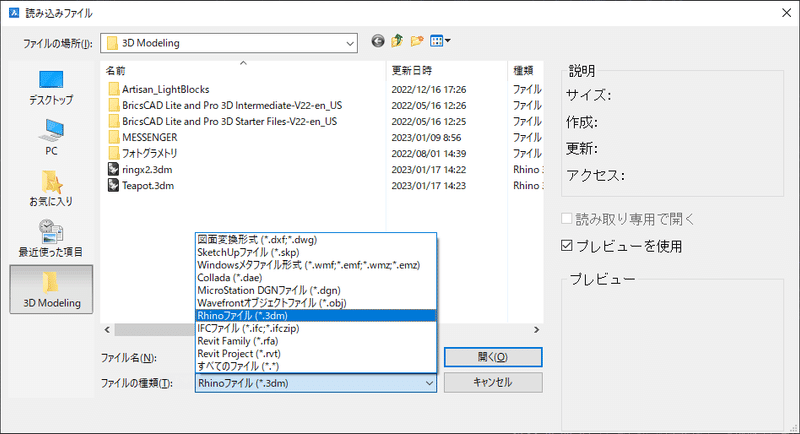This screenshot has width=800, height=434.
Task: Sort by 種類 column header
Action: click(526, 70)
